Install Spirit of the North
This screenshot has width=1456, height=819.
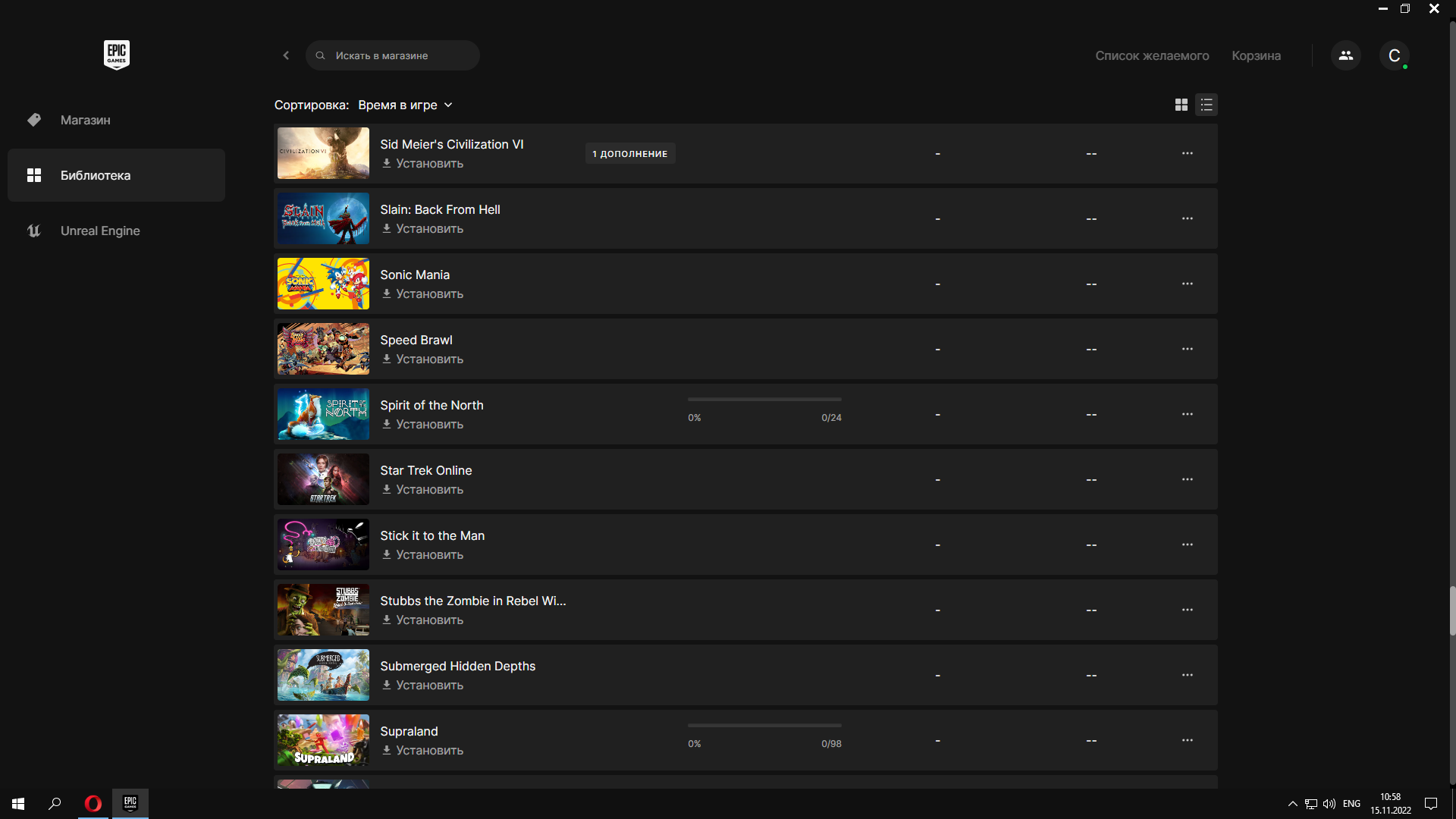[422, 424]
